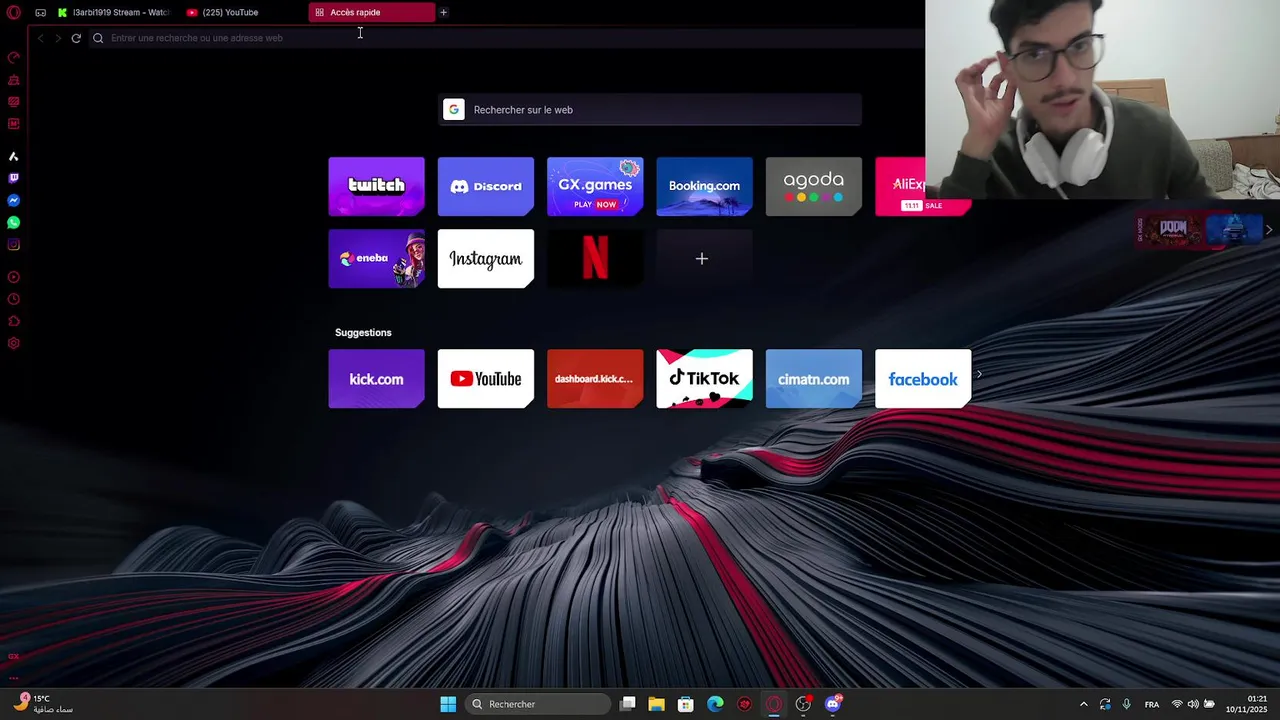The width and height of the screenshot is (1280, 720).
Task: Open Discord from the taskbar
Action: click(x=833, y=704)
